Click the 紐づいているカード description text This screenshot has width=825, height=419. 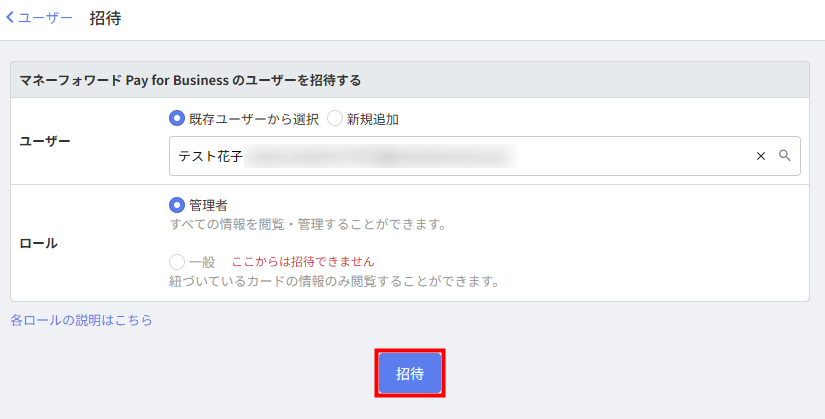tap(333, 281)
